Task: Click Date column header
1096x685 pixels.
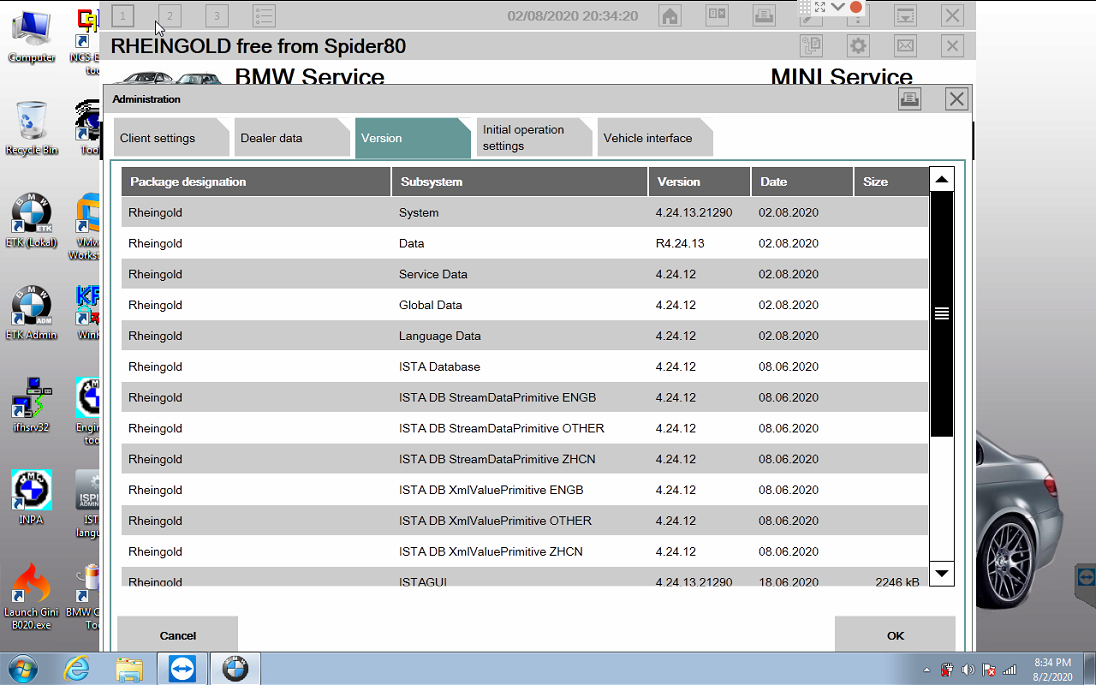Action: coord(802,182)
